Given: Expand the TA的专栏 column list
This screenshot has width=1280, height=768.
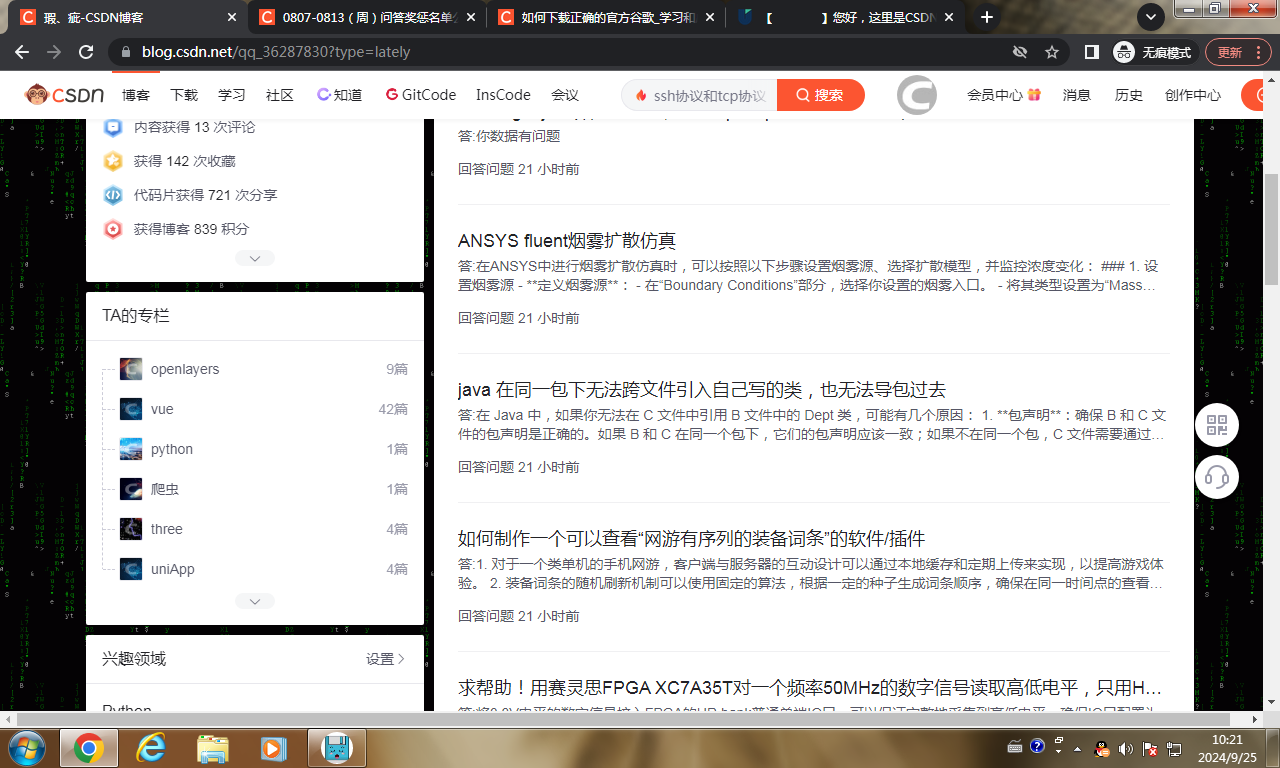Looking at the screenshot, I should coord(255,600).
